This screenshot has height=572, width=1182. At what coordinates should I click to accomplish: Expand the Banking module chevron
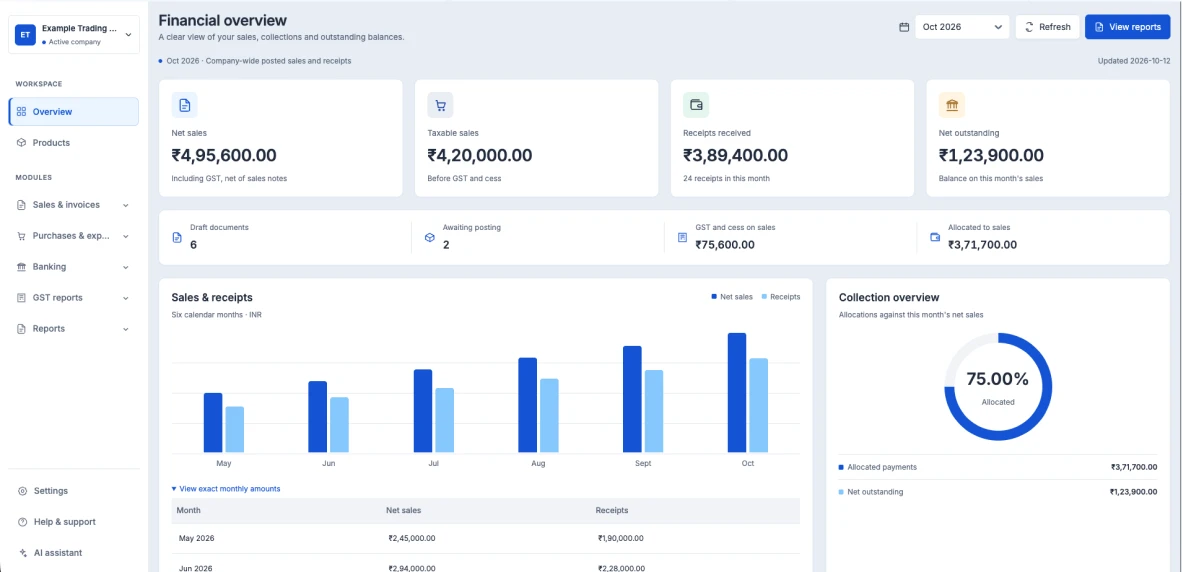(x=125, y=267)
